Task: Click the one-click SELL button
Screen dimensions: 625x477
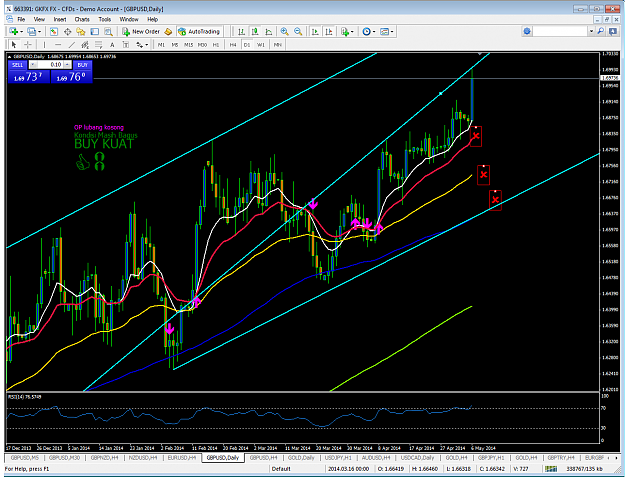Action: (x=17, y=65)
